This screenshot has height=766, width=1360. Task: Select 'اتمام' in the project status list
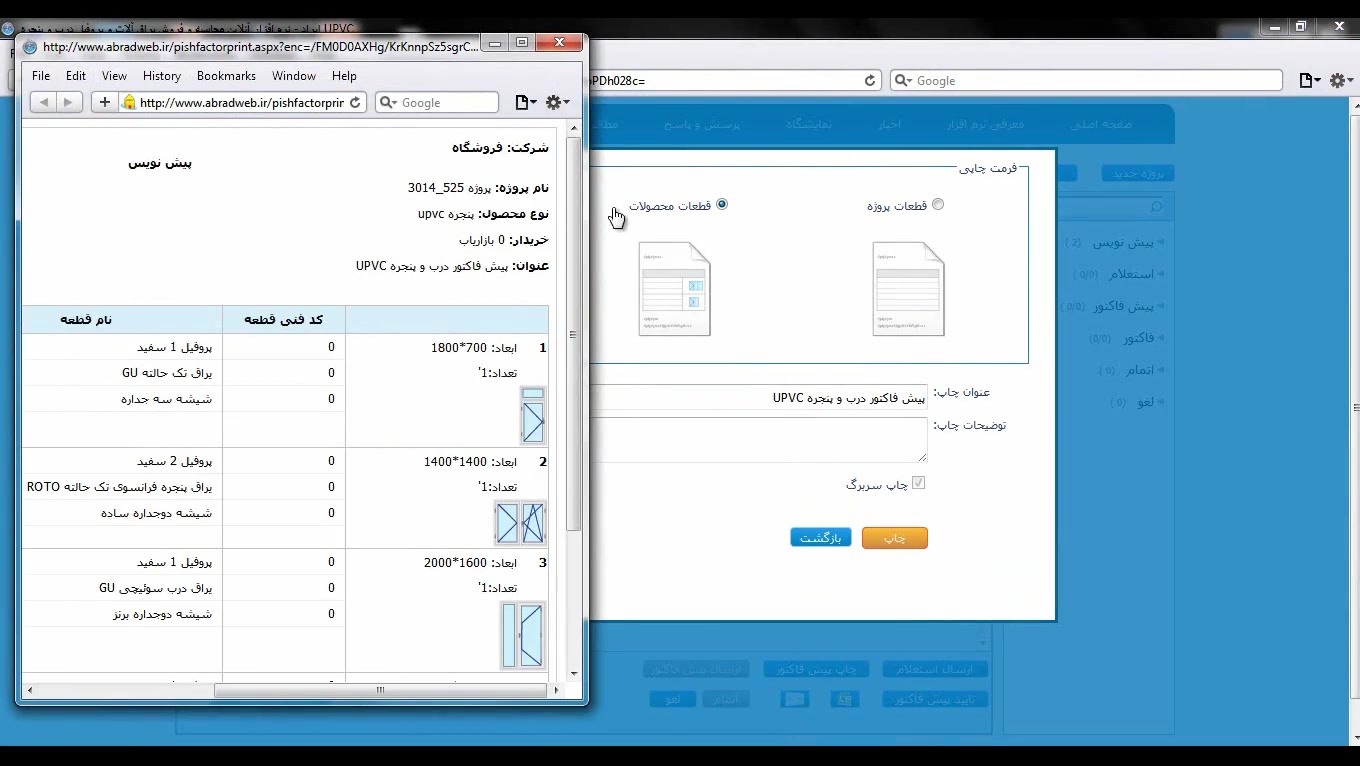tap(1140, 370)
